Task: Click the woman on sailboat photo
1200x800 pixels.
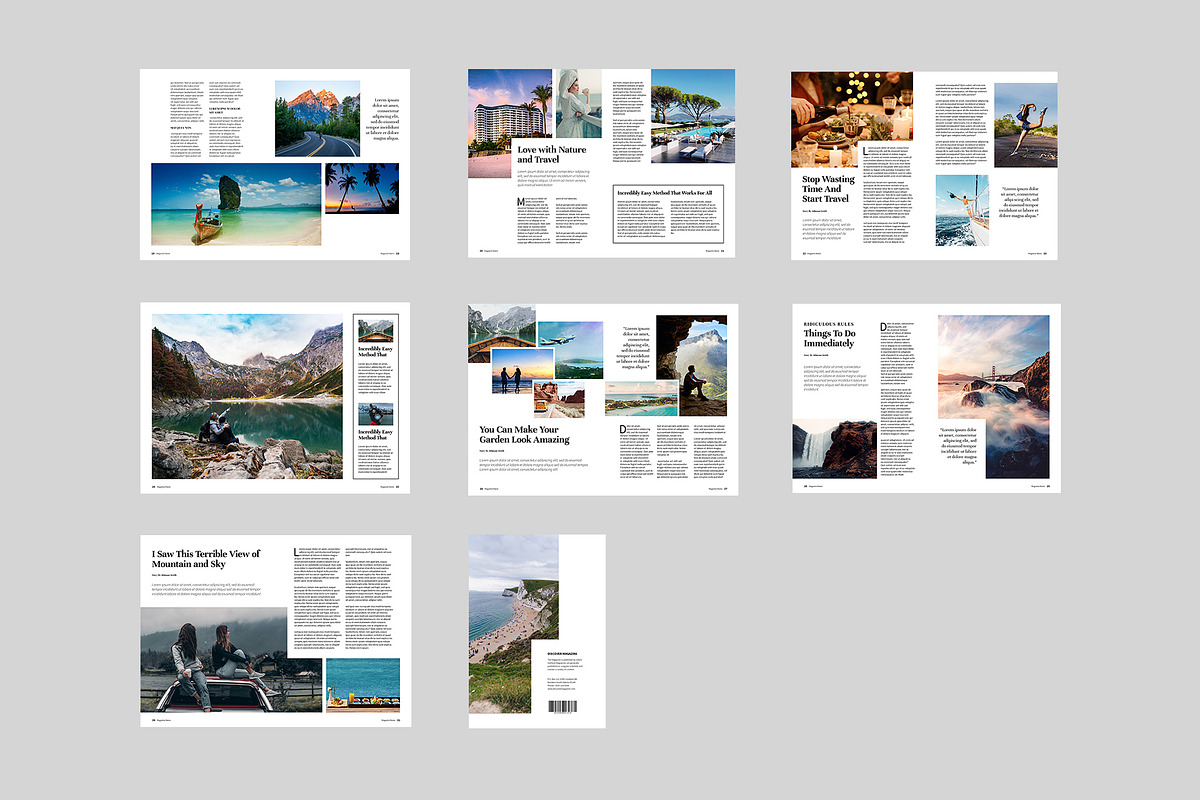Action: coord(961,211)
